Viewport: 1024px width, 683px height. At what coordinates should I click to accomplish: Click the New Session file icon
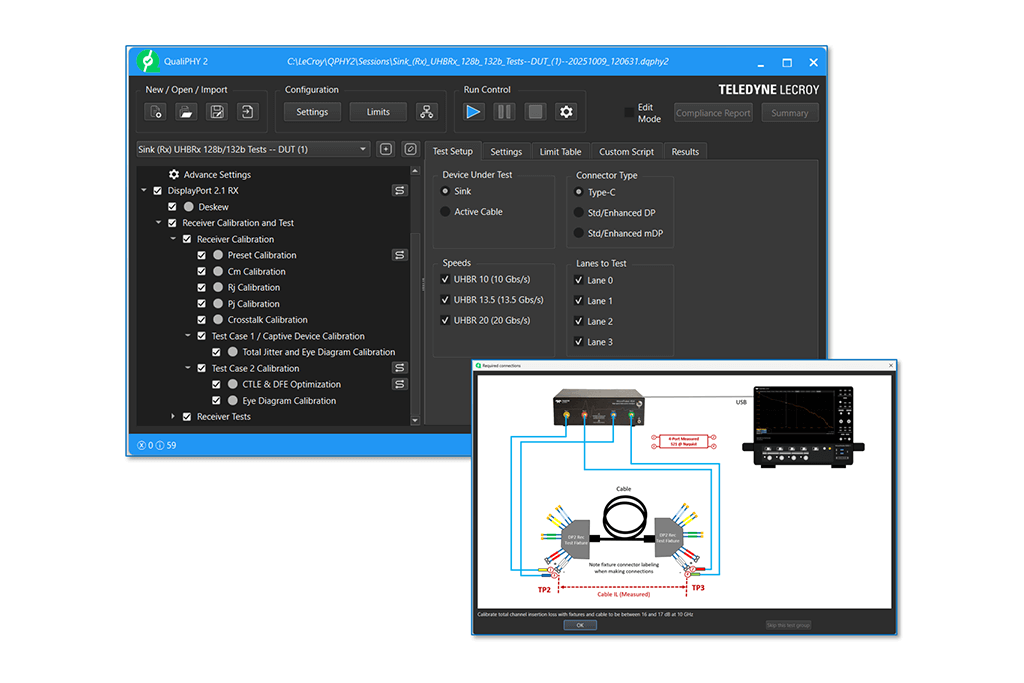click(x=156, y=112)
